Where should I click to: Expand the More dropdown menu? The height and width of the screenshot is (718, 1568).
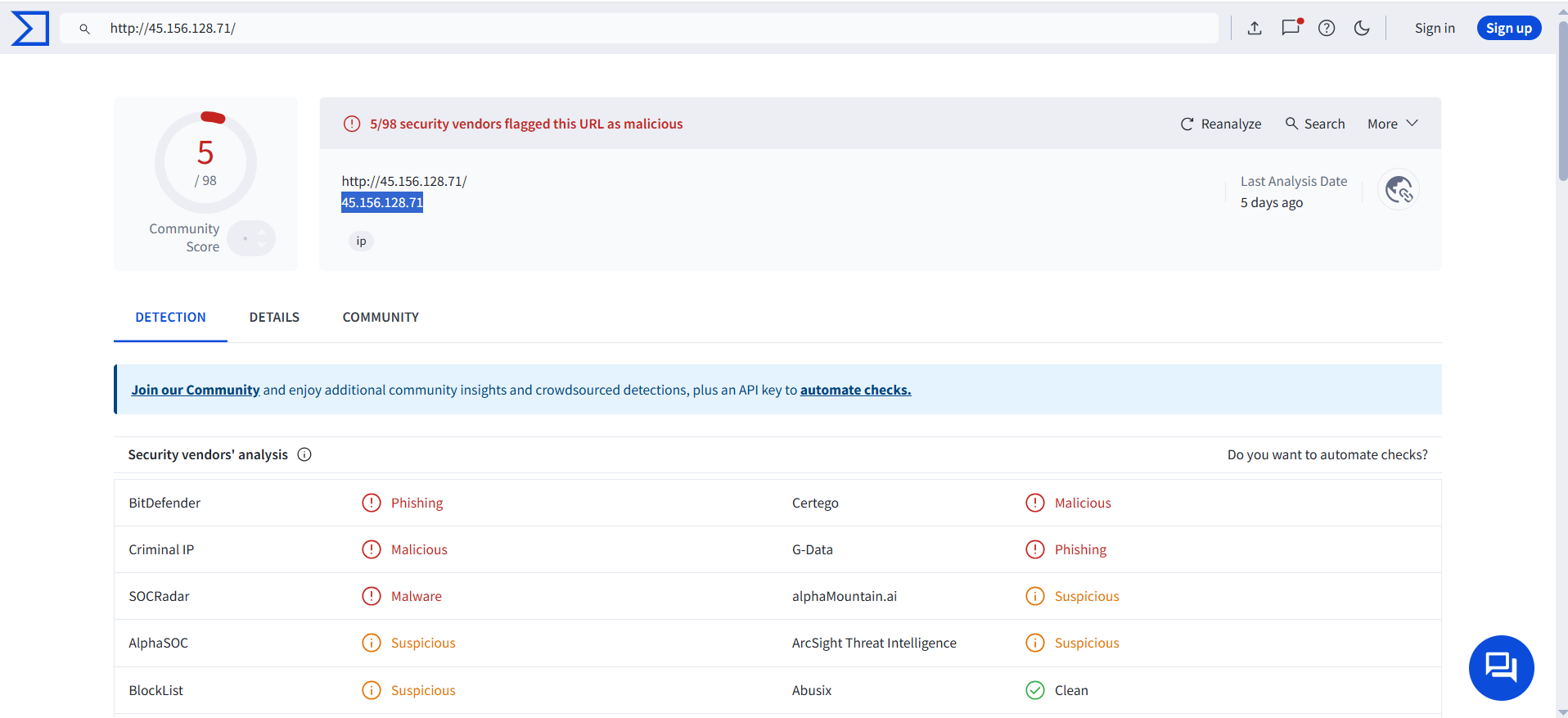(x=1392, y=124)
